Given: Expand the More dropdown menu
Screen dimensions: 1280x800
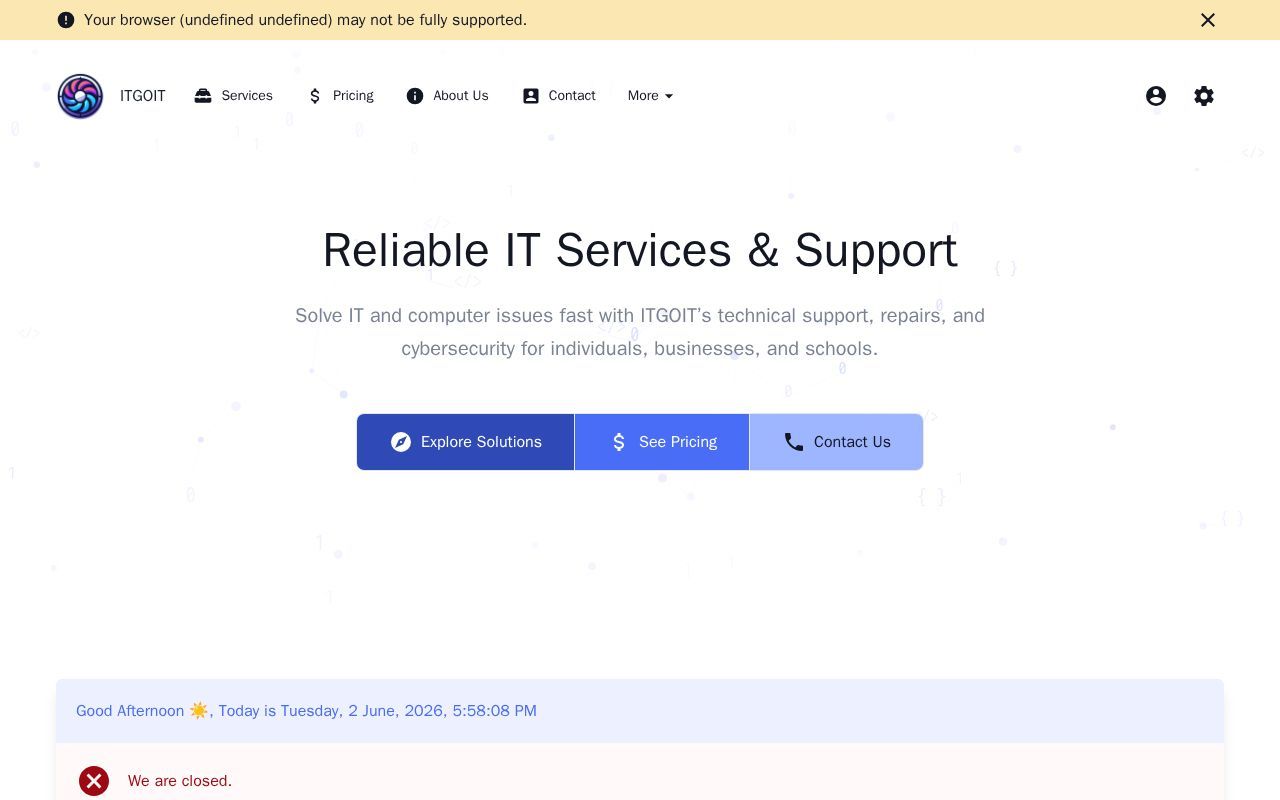Looking at the screenshot, I should click(651, 96).
